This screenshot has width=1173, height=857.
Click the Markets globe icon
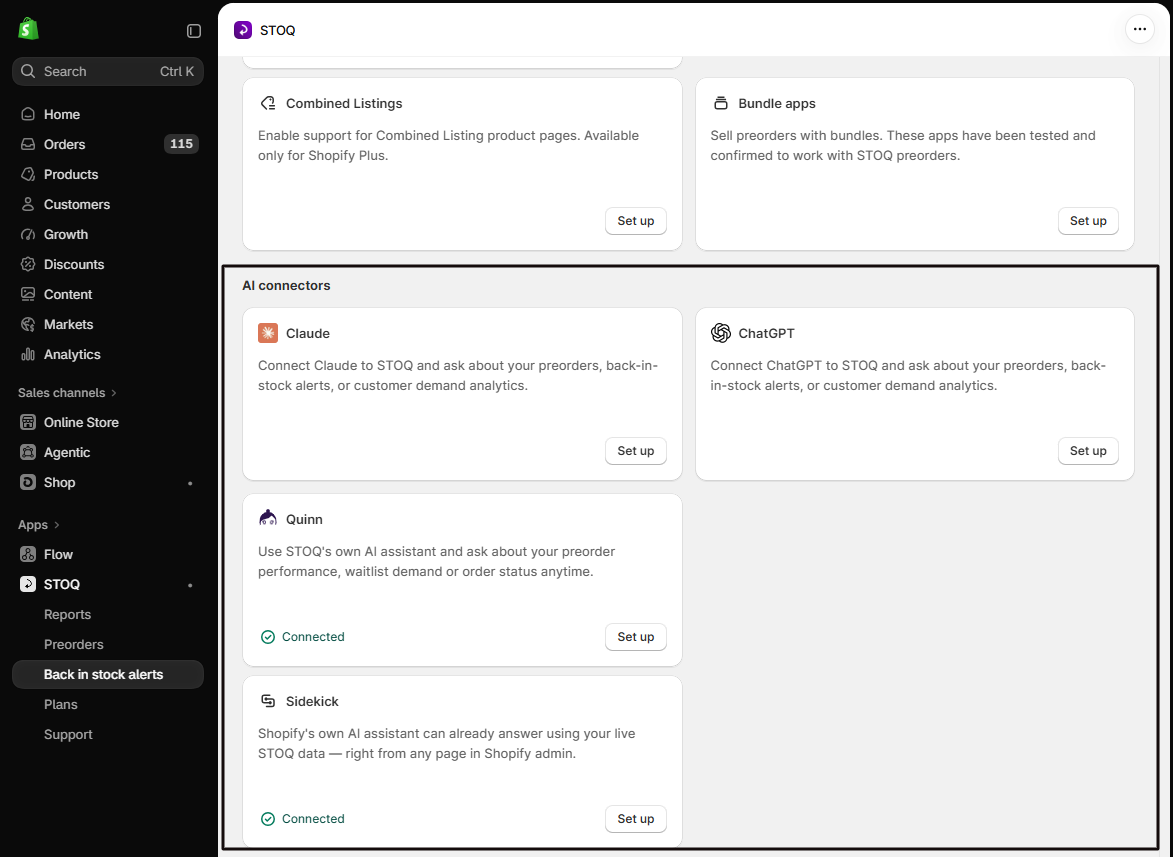tap(28, 324)
